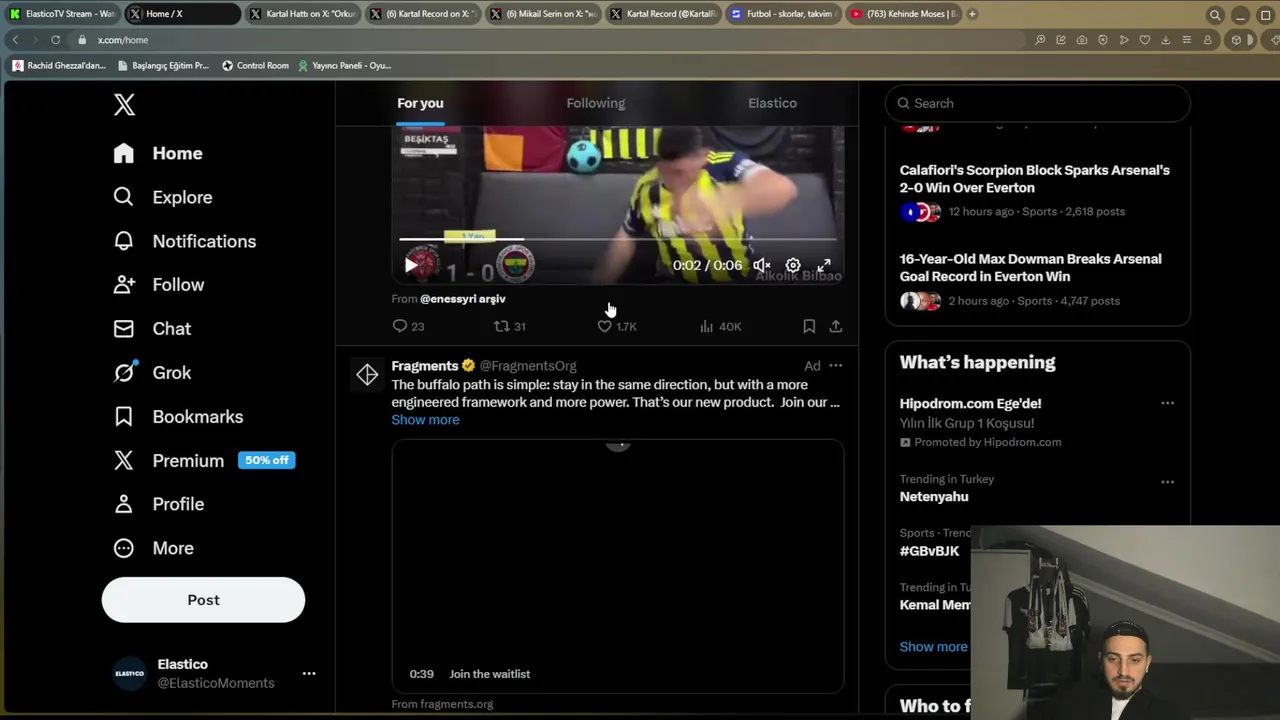Image resolution: width=1280 pixels, height=720 pixels.
Task: Enter video fullscreen mode
Action: click(x=824, y=266)
